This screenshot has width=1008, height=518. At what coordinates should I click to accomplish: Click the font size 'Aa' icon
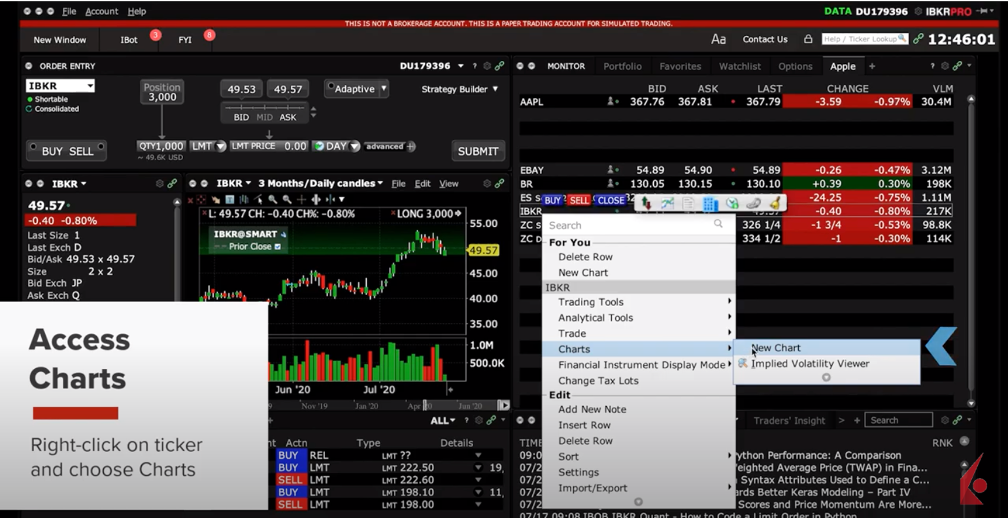click(718, 39)
